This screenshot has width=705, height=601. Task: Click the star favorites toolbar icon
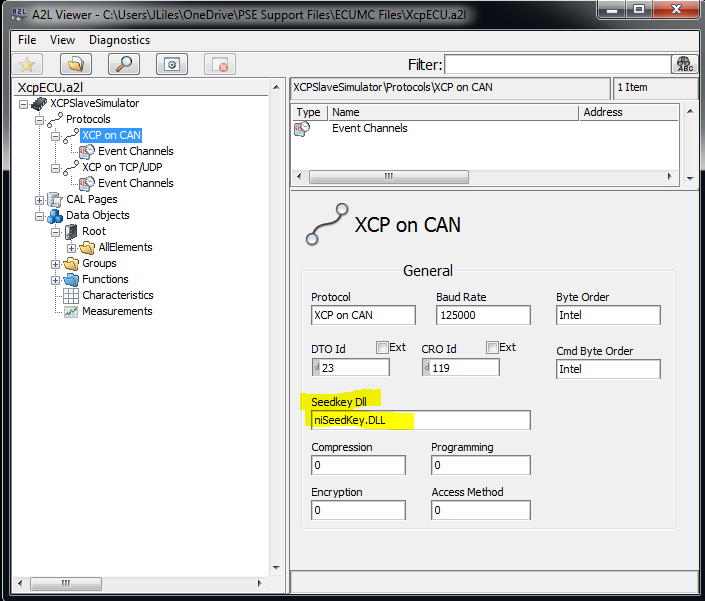27,64
